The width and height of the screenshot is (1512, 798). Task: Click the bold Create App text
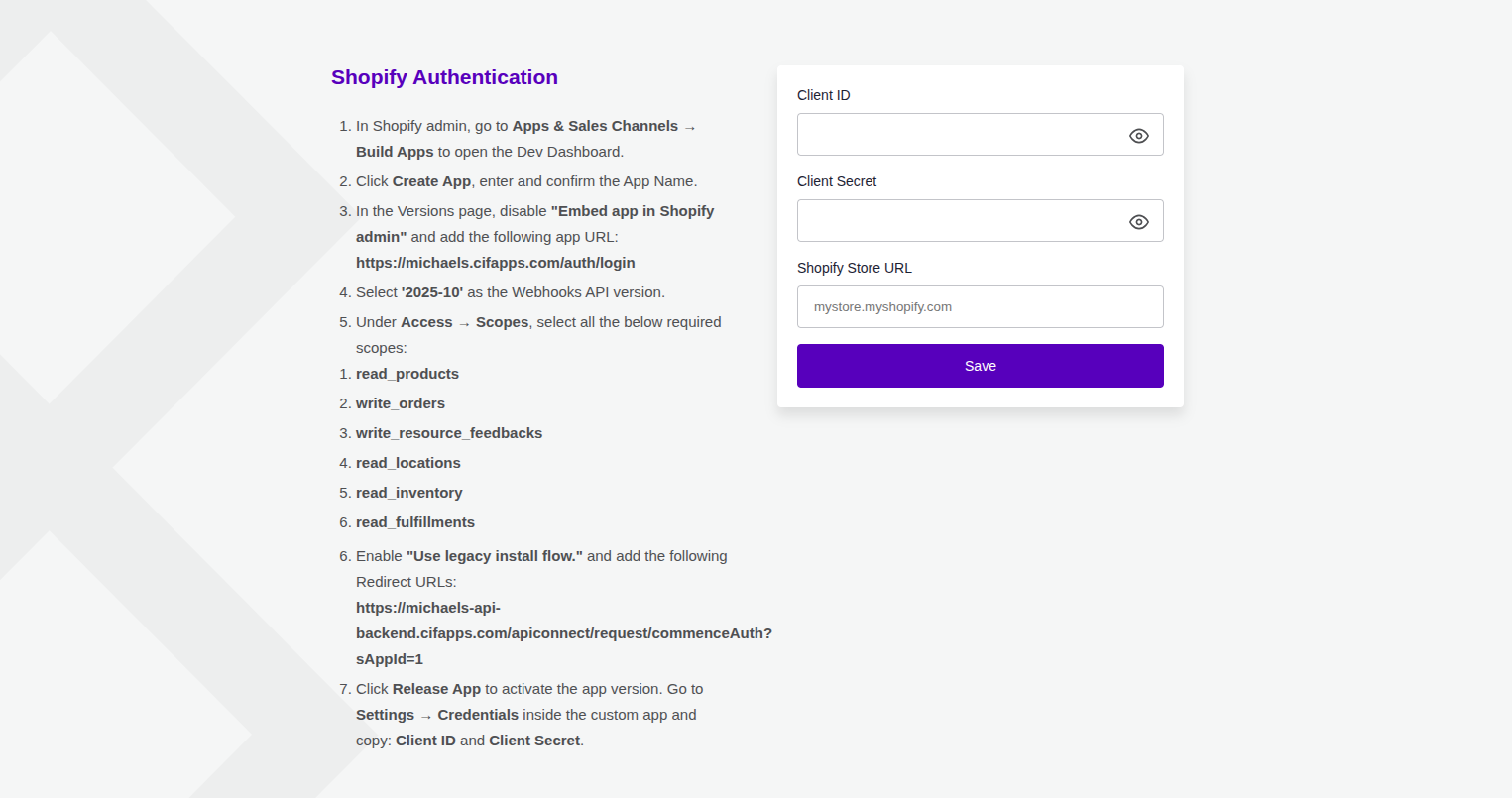click(x=431, y=181)
